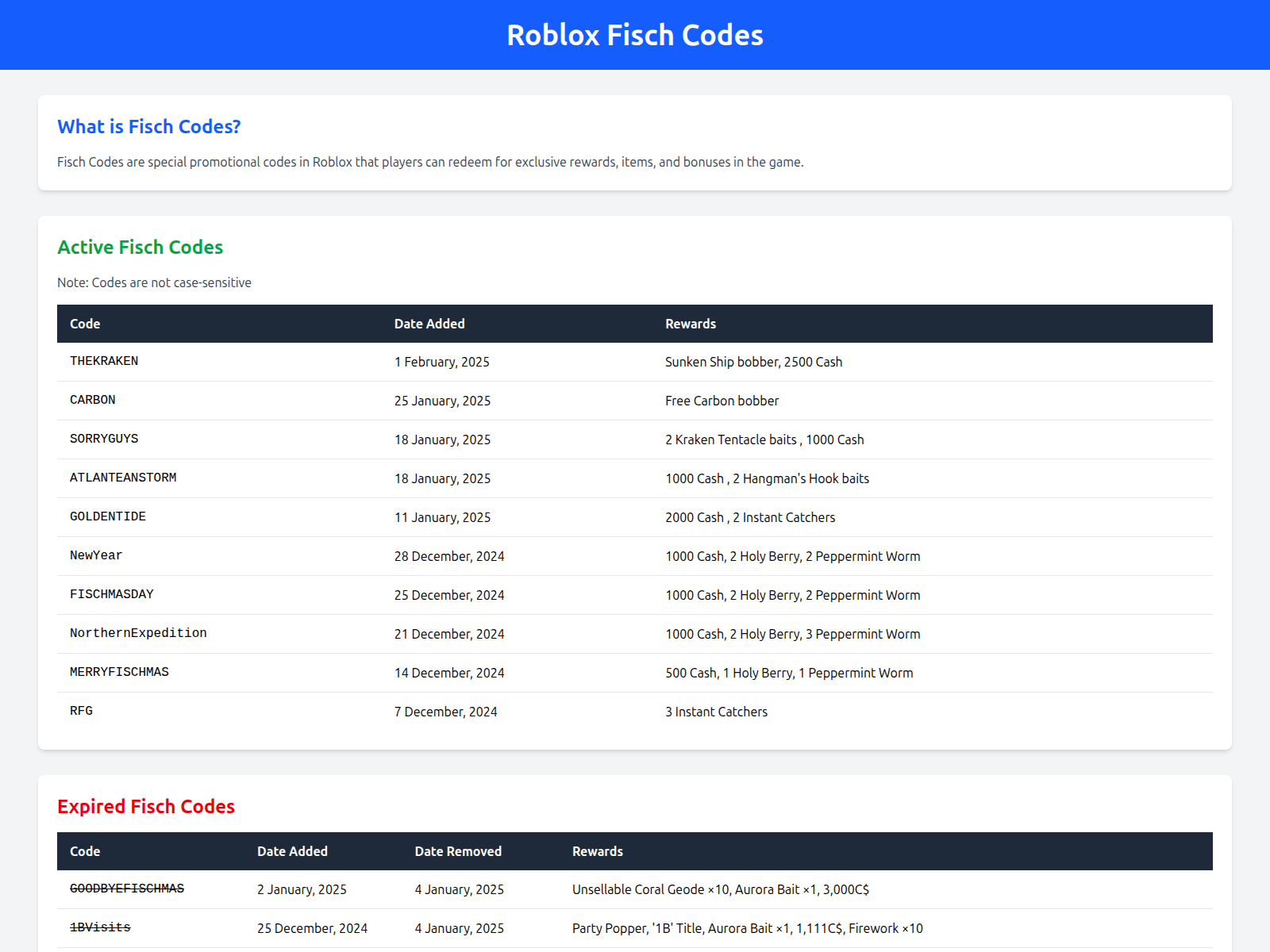Select the MERRYFISCHMAS code

(x=119, y=672)
